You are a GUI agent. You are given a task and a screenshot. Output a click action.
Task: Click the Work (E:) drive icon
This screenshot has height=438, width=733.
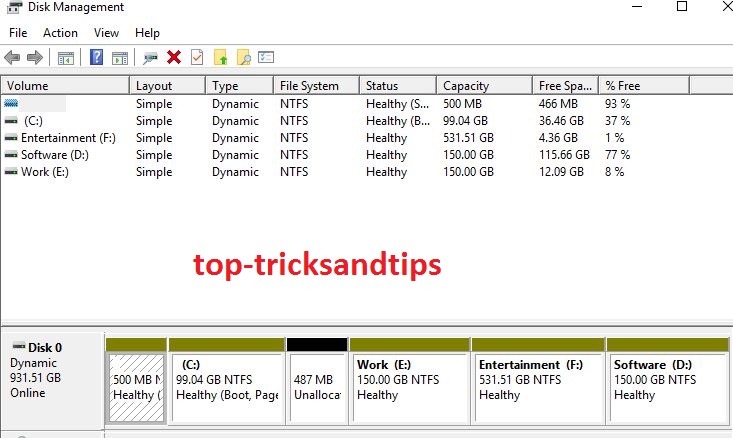tap(11, 172)
